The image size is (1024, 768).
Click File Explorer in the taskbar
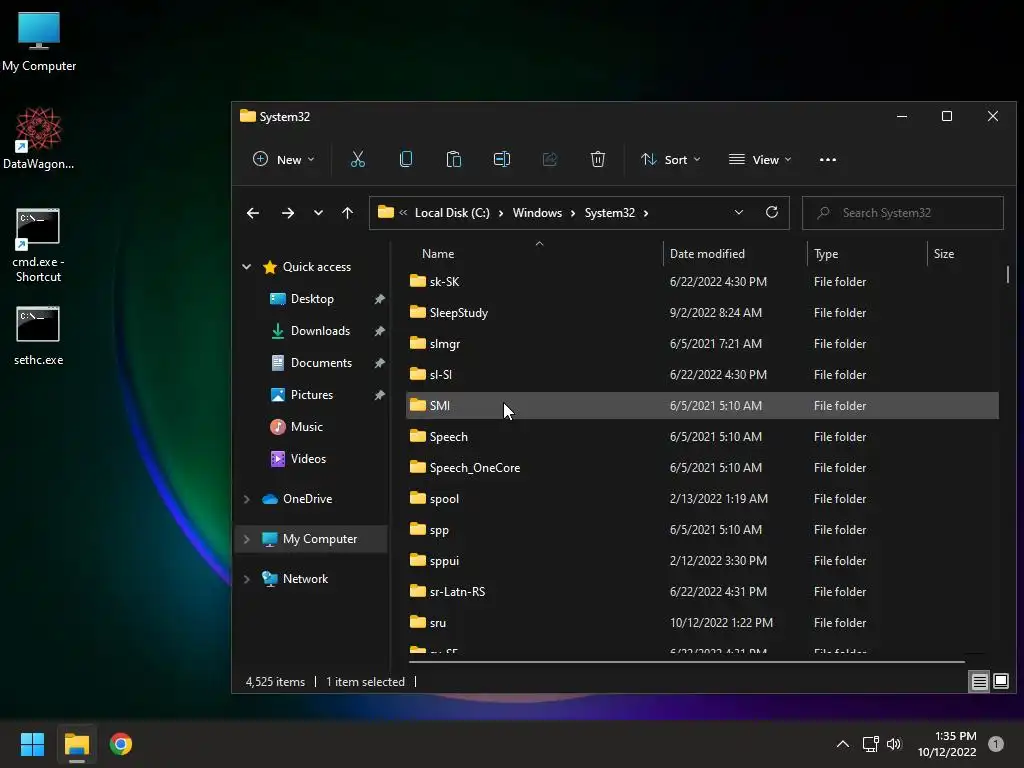click(x=76, y=744)
